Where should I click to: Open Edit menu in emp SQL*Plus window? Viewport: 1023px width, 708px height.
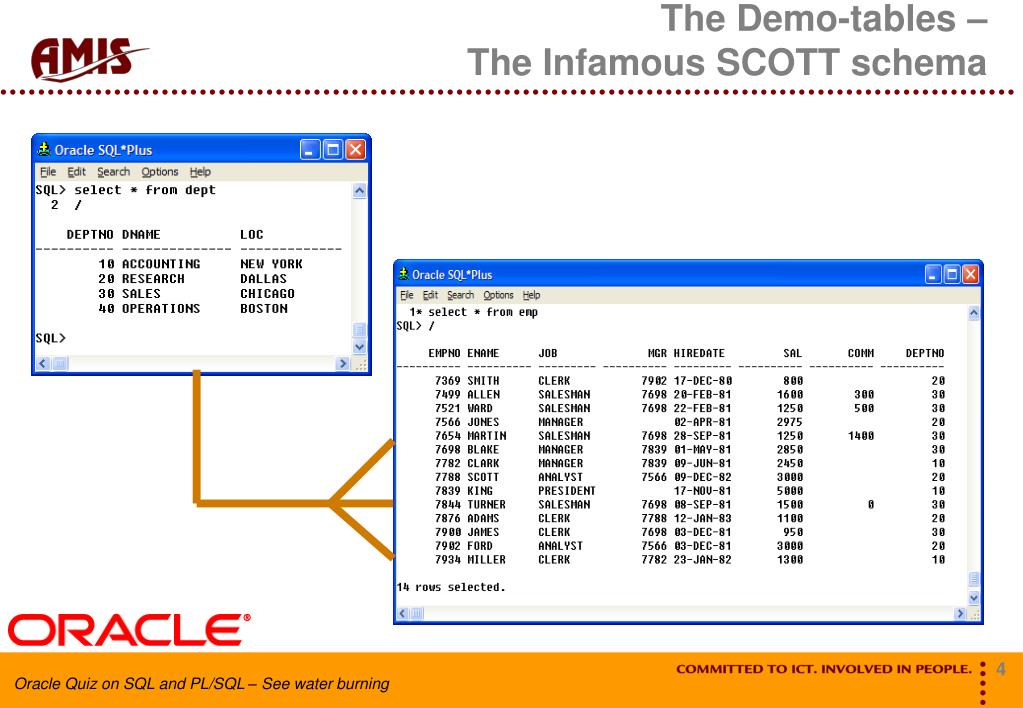430,295
